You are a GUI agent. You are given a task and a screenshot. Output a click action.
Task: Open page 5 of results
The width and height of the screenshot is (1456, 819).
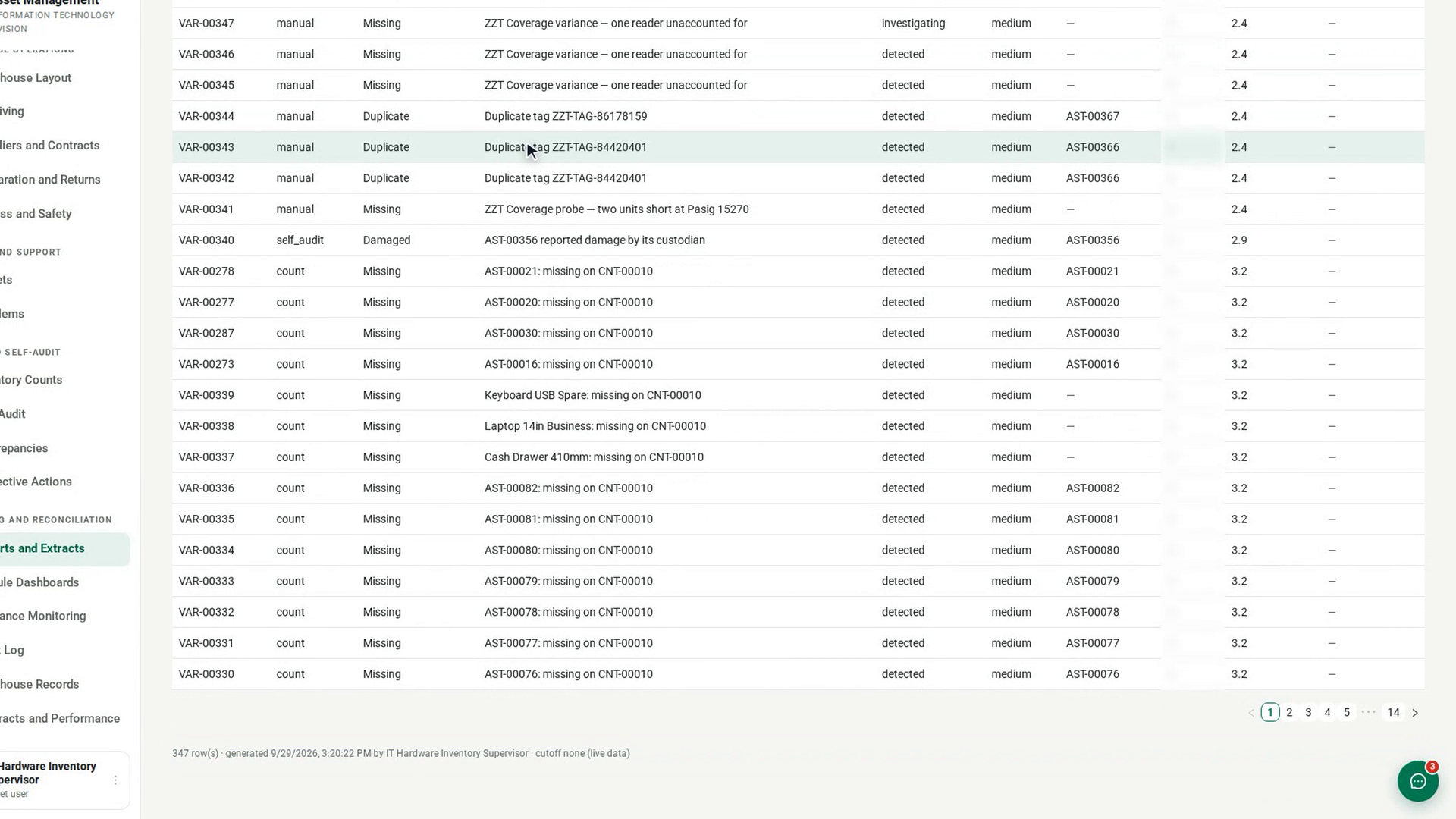click(1347, 713)
